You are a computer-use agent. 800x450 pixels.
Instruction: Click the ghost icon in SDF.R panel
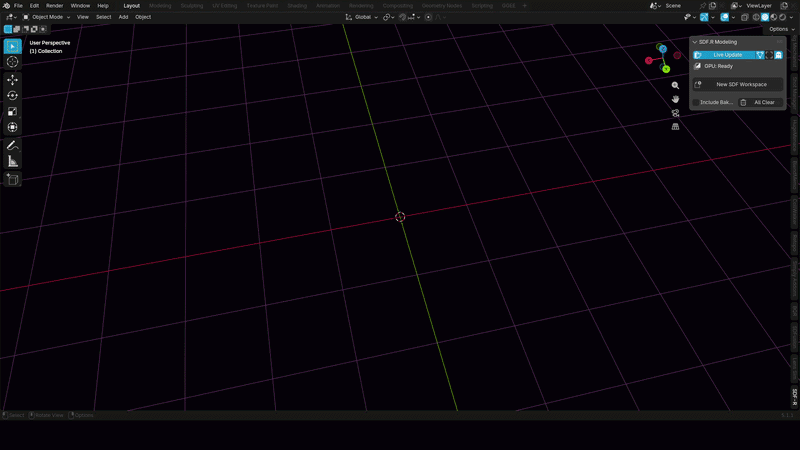pos(779,55)
